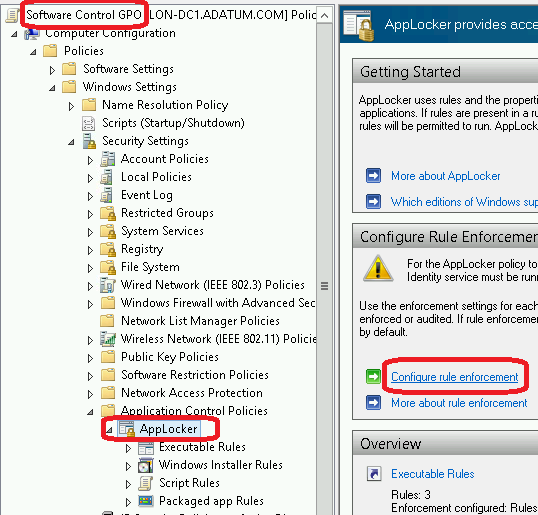Click the File System locked folder icon
This screenshot has height=515, width=538.
tap(108, 267)
